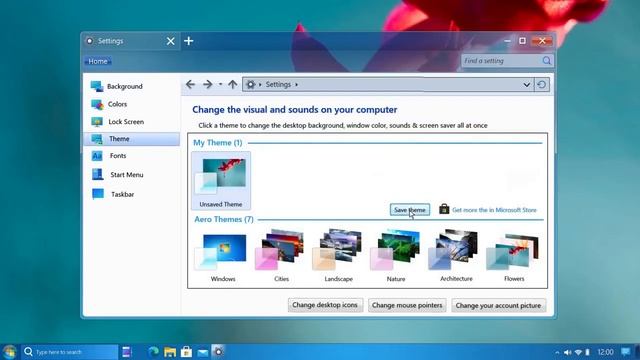This screenshot has height=360, width=640.
Task: Expand the Settings breadcrumb chevron
Action: click(297, 84)
